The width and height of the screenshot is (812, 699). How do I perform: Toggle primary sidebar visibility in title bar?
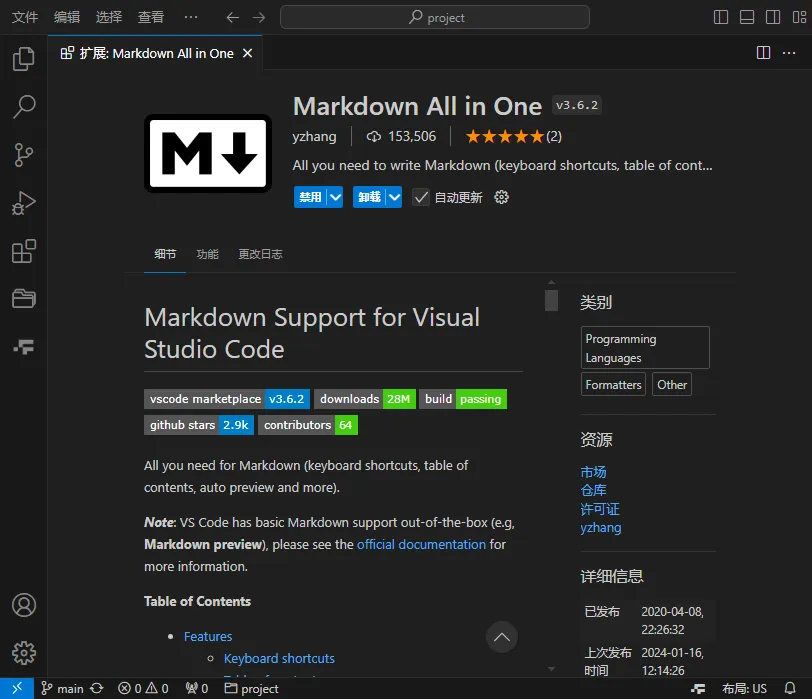(x=721, y=17)
